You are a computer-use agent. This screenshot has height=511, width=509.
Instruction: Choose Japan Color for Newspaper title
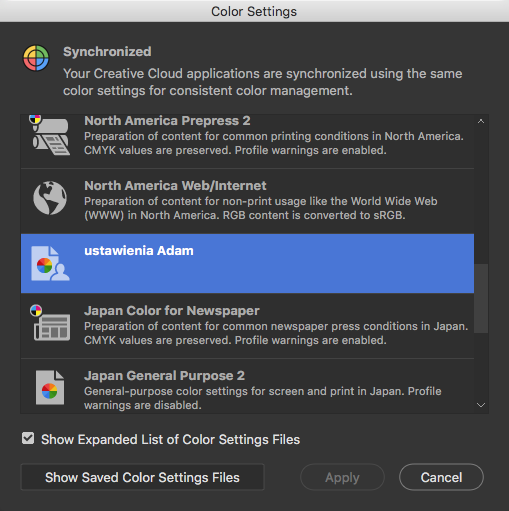point(172,311)
